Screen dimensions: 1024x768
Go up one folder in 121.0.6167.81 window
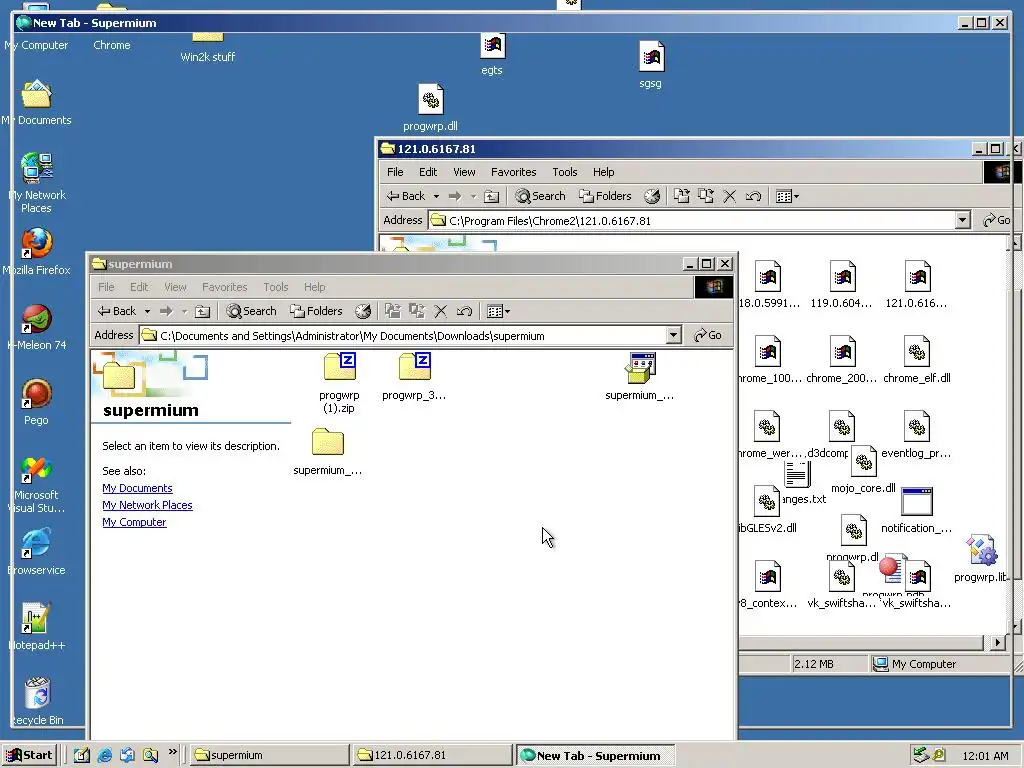pyautogui.click(x=492, y=196)
